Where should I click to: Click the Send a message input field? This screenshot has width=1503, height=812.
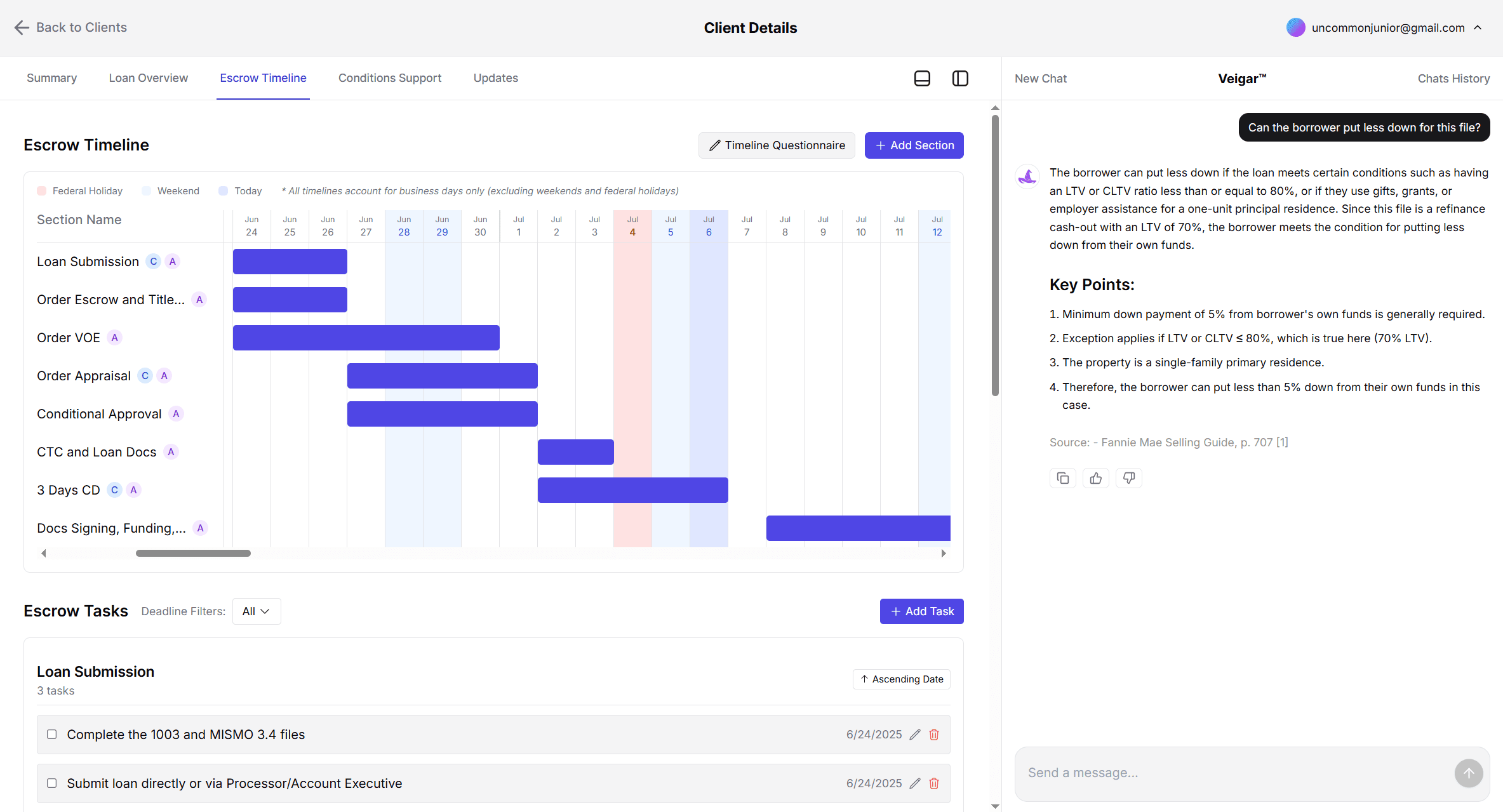point(1235,773)
